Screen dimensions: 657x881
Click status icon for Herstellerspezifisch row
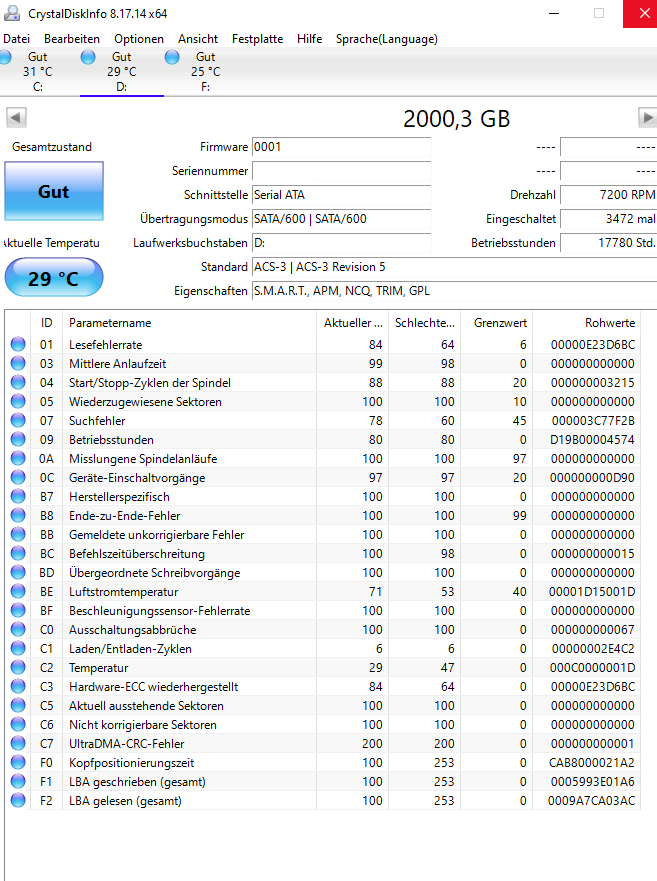point(18,496)
